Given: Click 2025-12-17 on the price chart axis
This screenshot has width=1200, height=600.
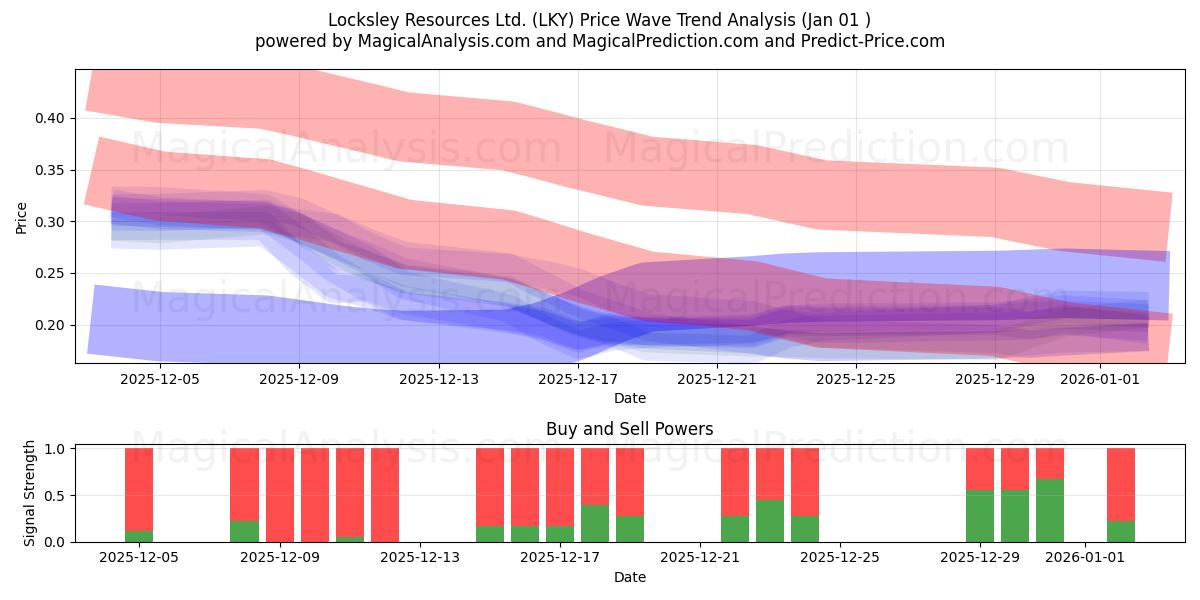Looking at the screenshot, I should tap(578, 379).
